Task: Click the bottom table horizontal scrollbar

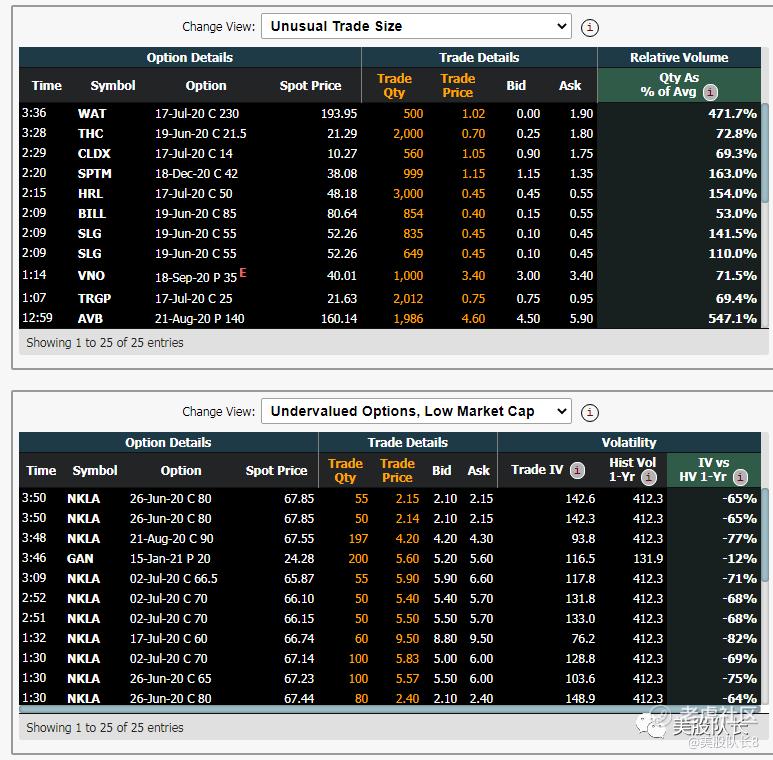Action: tap(389, 709)
